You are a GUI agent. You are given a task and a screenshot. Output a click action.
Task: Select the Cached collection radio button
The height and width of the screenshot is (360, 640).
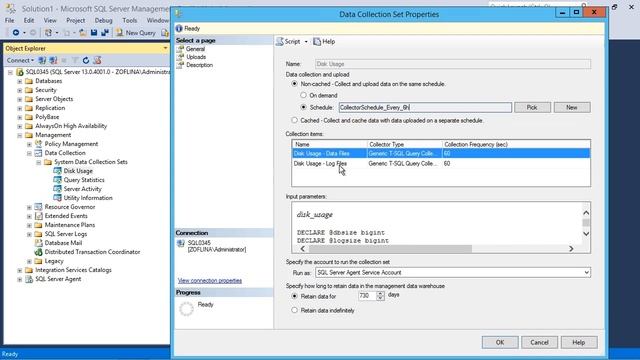pyautogui.click(x=294, y=120)
